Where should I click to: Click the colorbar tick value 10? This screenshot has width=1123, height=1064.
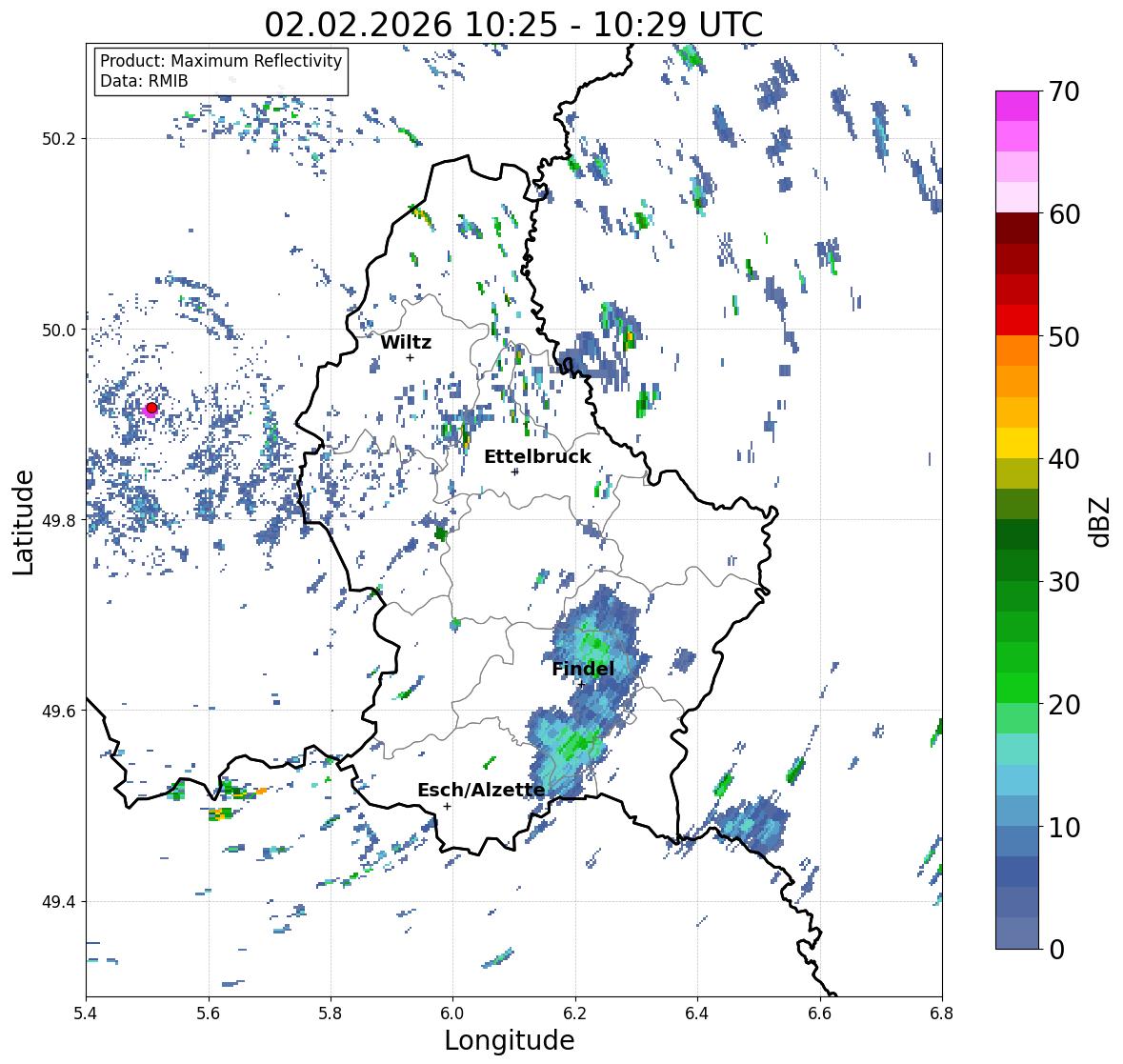pos(1064,827)
